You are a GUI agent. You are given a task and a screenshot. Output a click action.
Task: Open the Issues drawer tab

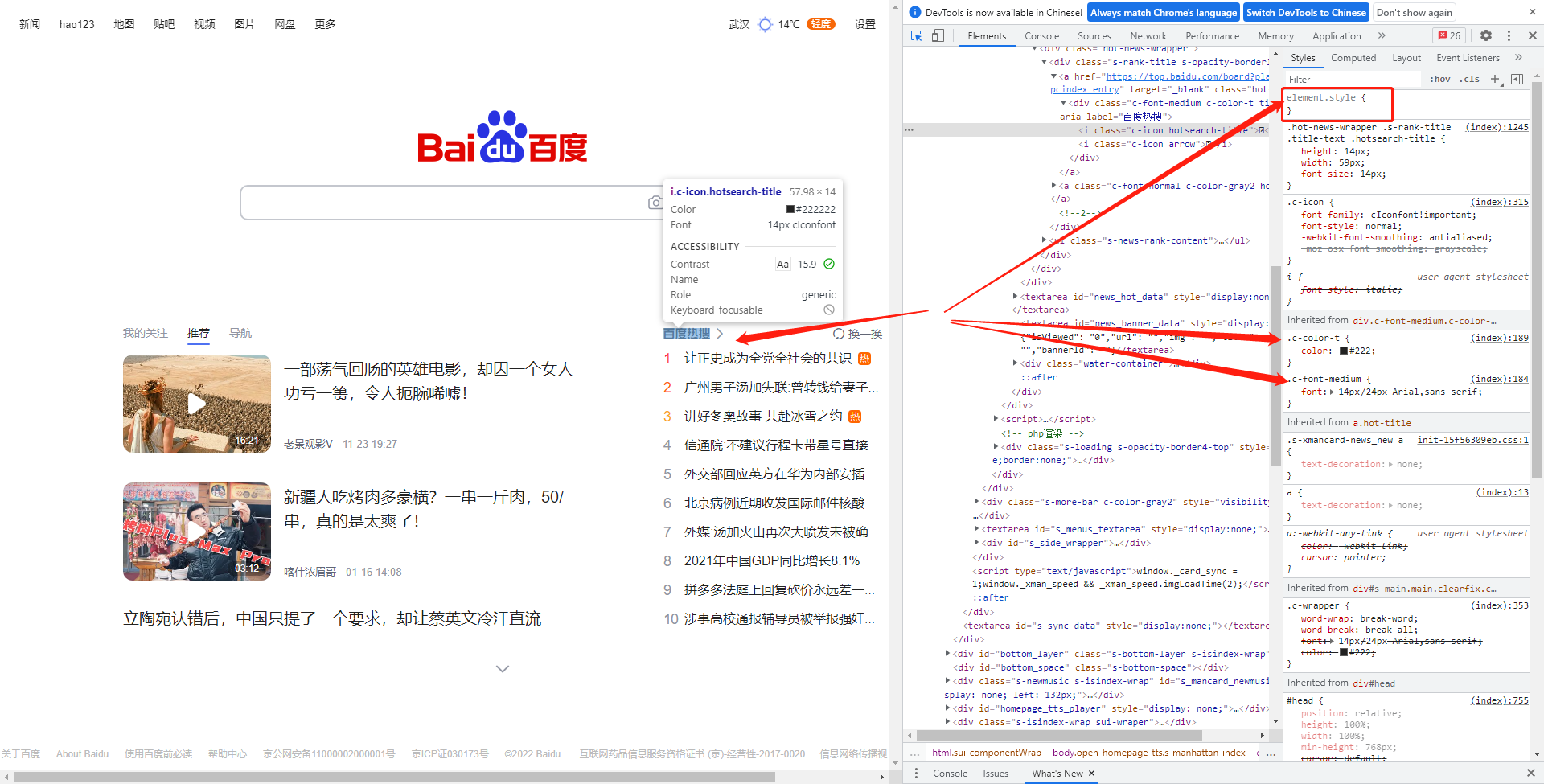click(996, 774)
